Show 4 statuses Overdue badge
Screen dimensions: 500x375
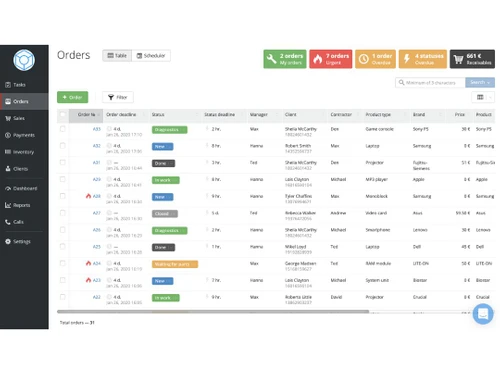(423, 59)
